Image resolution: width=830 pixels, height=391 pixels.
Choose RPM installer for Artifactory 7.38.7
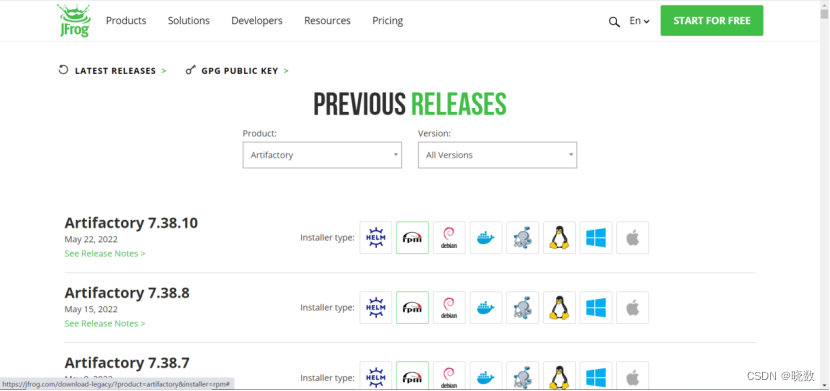click(412, 376)
